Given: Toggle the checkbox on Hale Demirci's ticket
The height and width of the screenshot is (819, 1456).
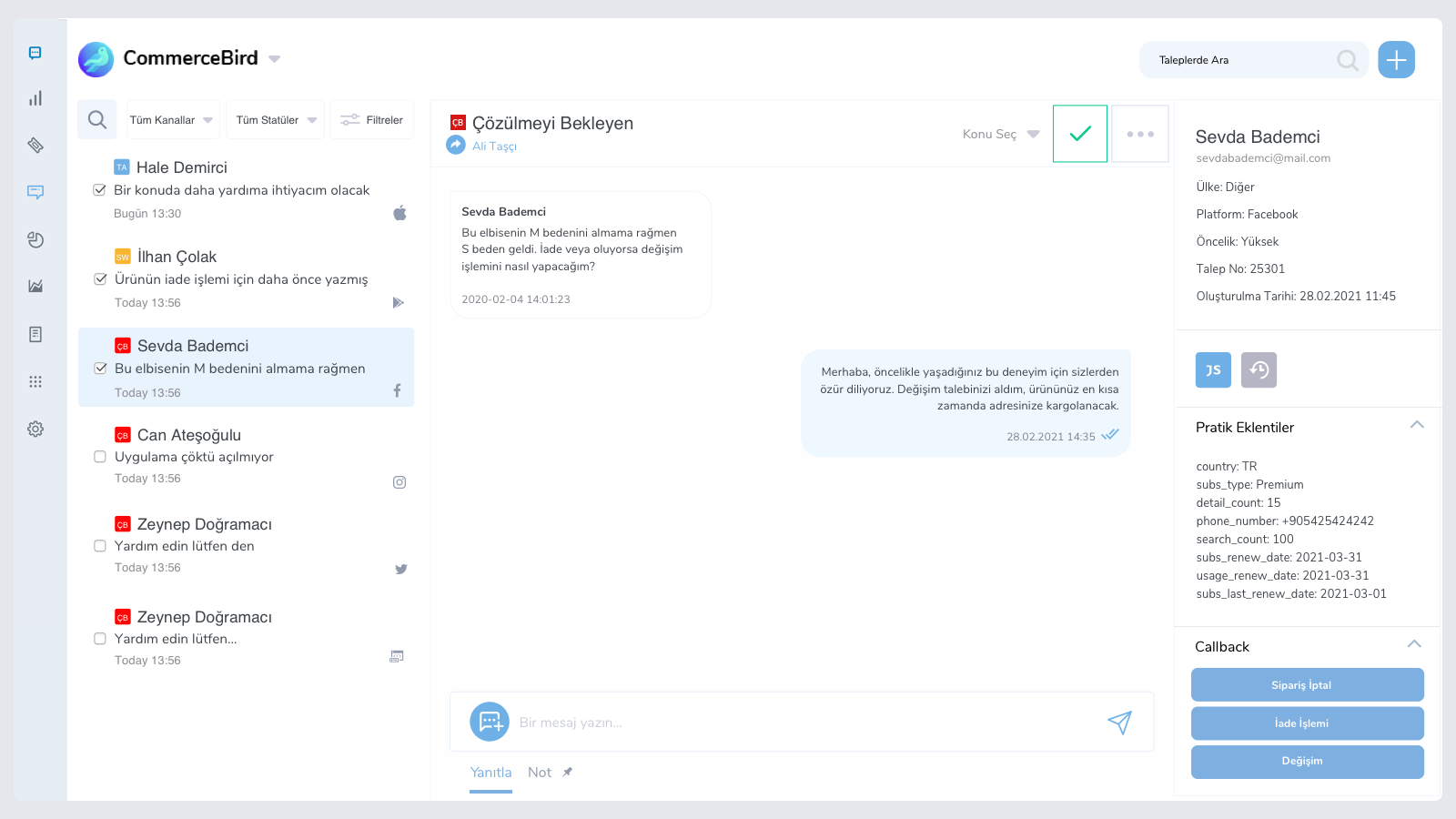Looking at the screenshot, I should 100,190.
